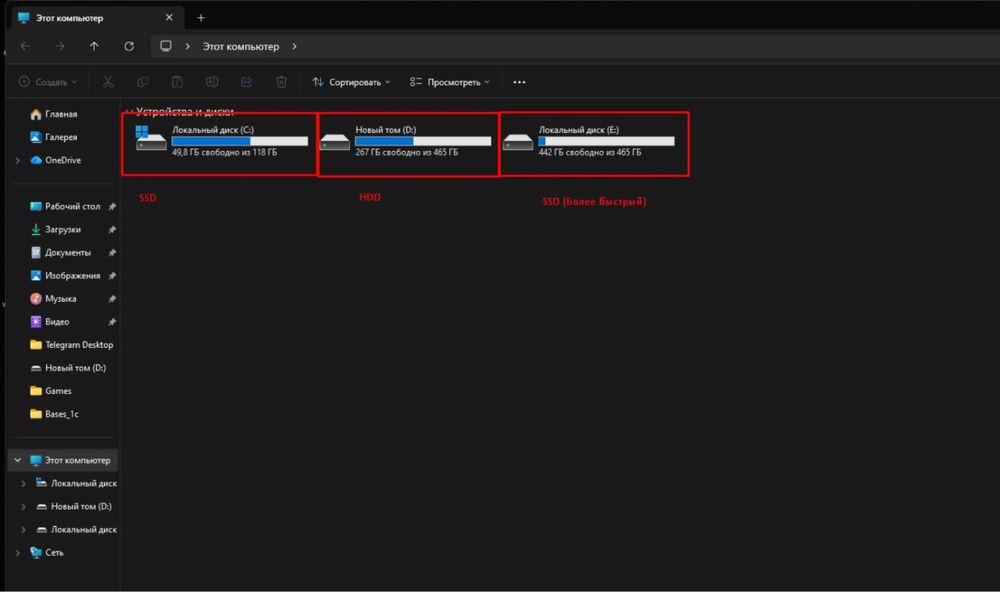Open OneDrive in sidebar
Image resolution: width=1000 pixels, height=592 pixels.
(x=63, y=160)
